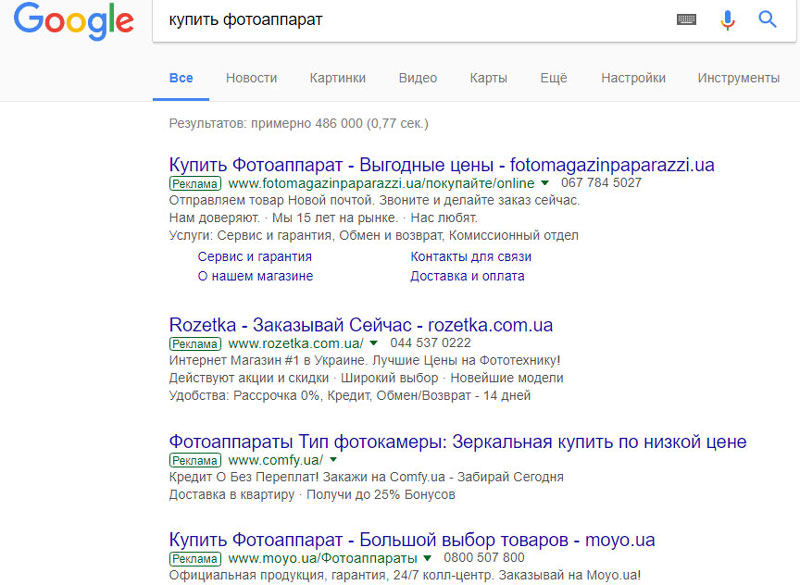Open the on-screen keyboard icon
Image resolution: width=800 pixels, height=585 pixels.
pyautogui.click(x=686, y=19)
